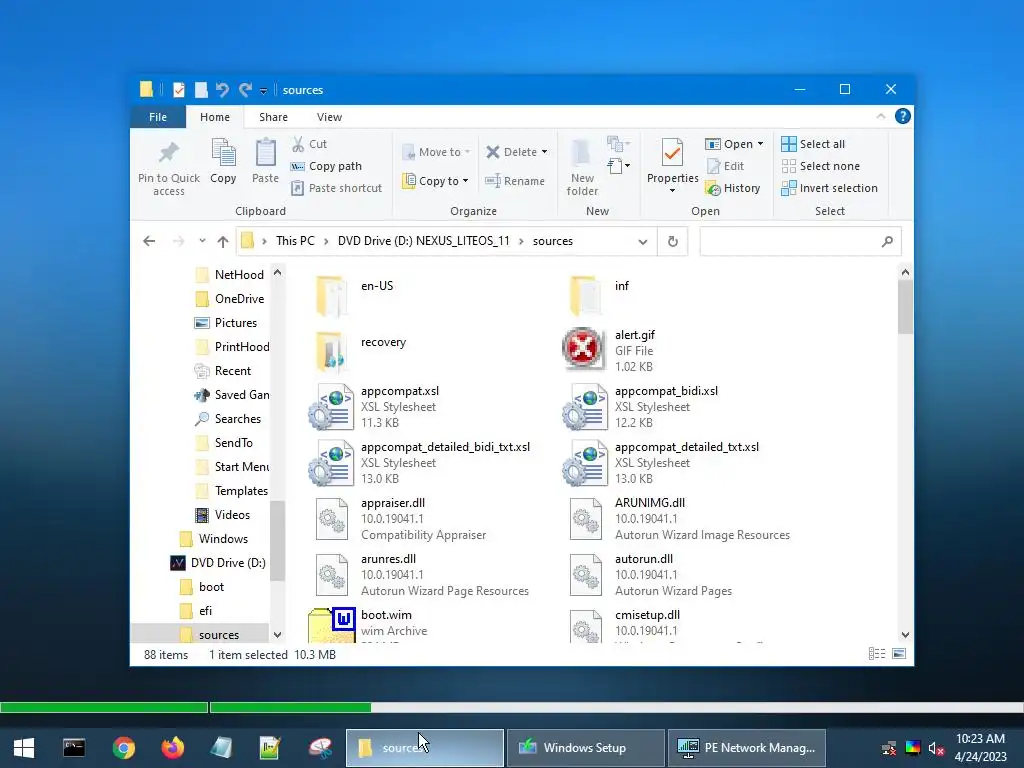Screen dimensions: 1024x768
Task: Open the Recent locations dropdown arrow
Action: click(x=202, y=241)
